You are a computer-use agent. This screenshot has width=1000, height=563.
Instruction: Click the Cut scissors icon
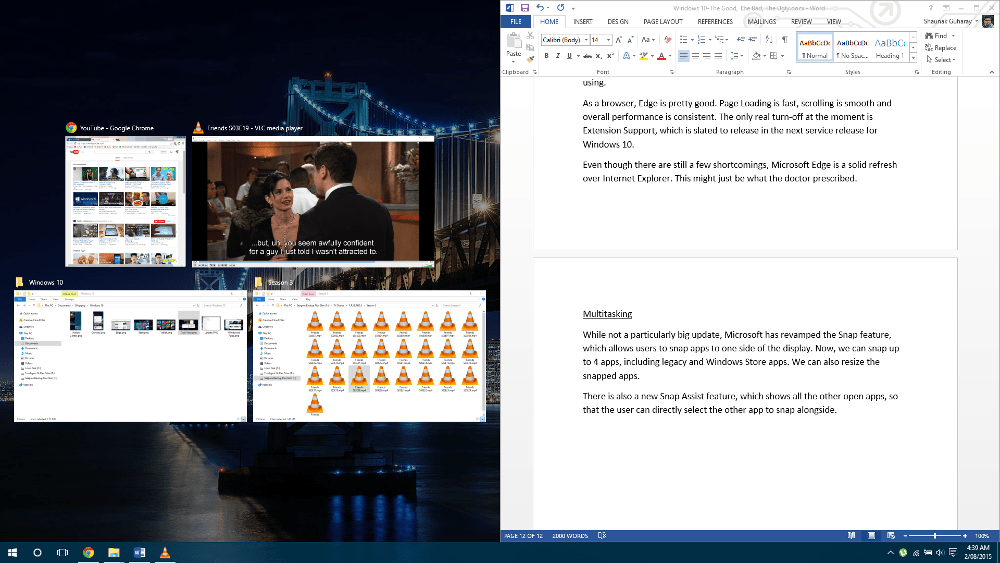[x=531, y=36]
